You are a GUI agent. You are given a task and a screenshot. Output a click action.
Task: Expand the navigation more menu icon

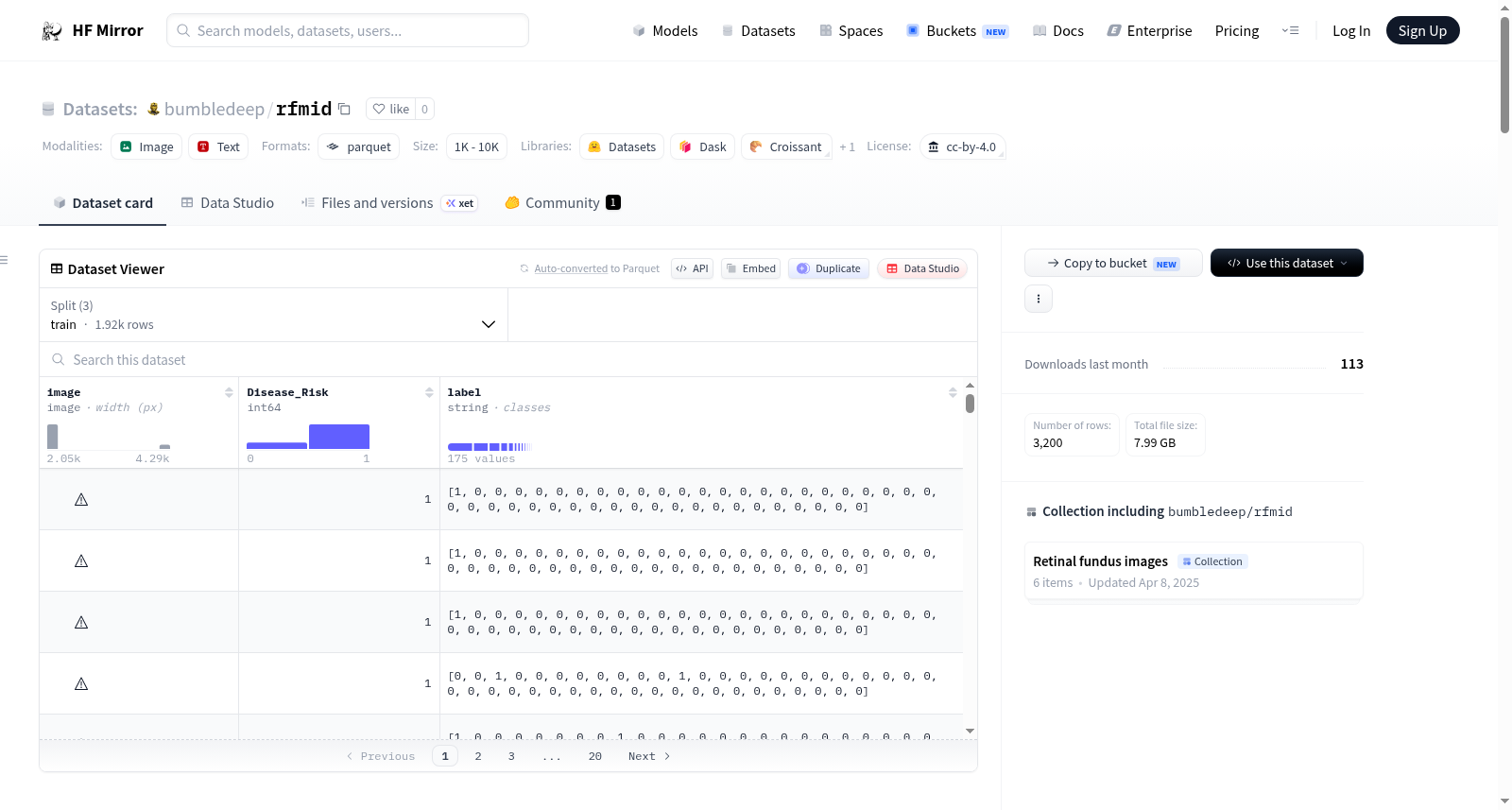coord(1290,31)
